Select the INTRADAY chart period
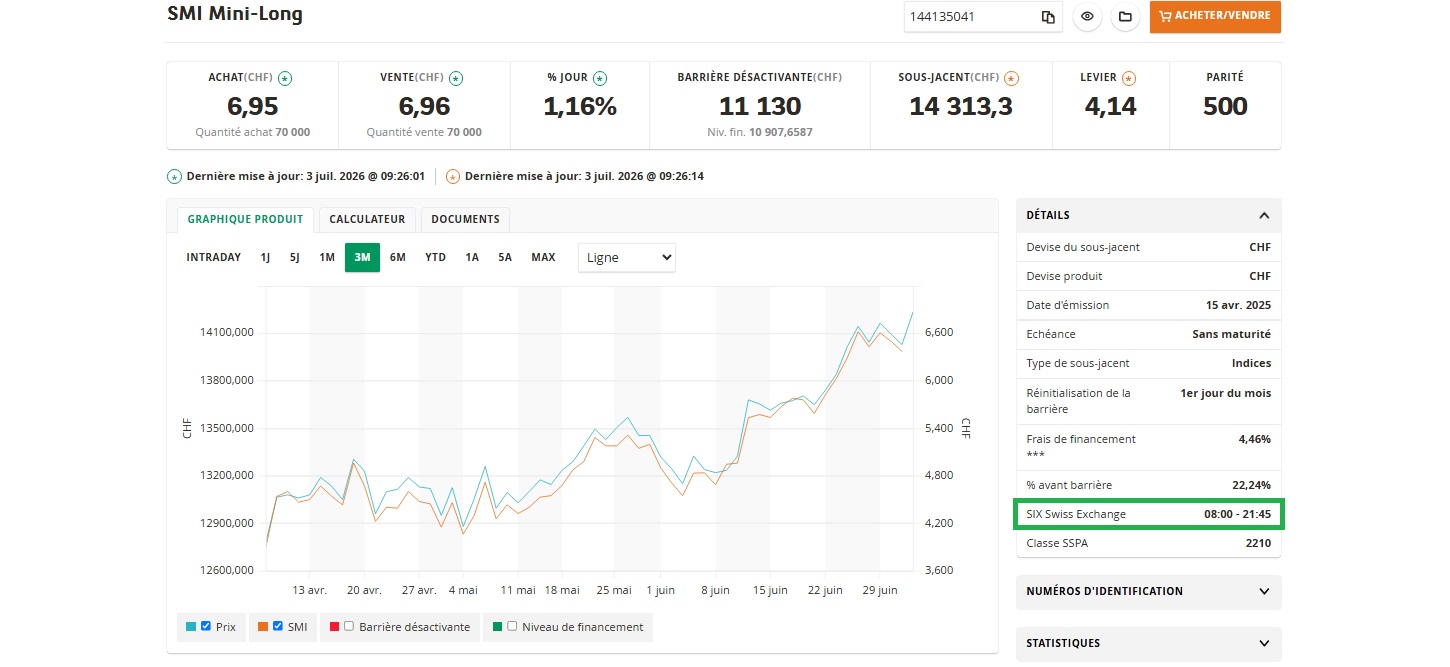Screen dimensions: 1450x667 click(214, 257)
